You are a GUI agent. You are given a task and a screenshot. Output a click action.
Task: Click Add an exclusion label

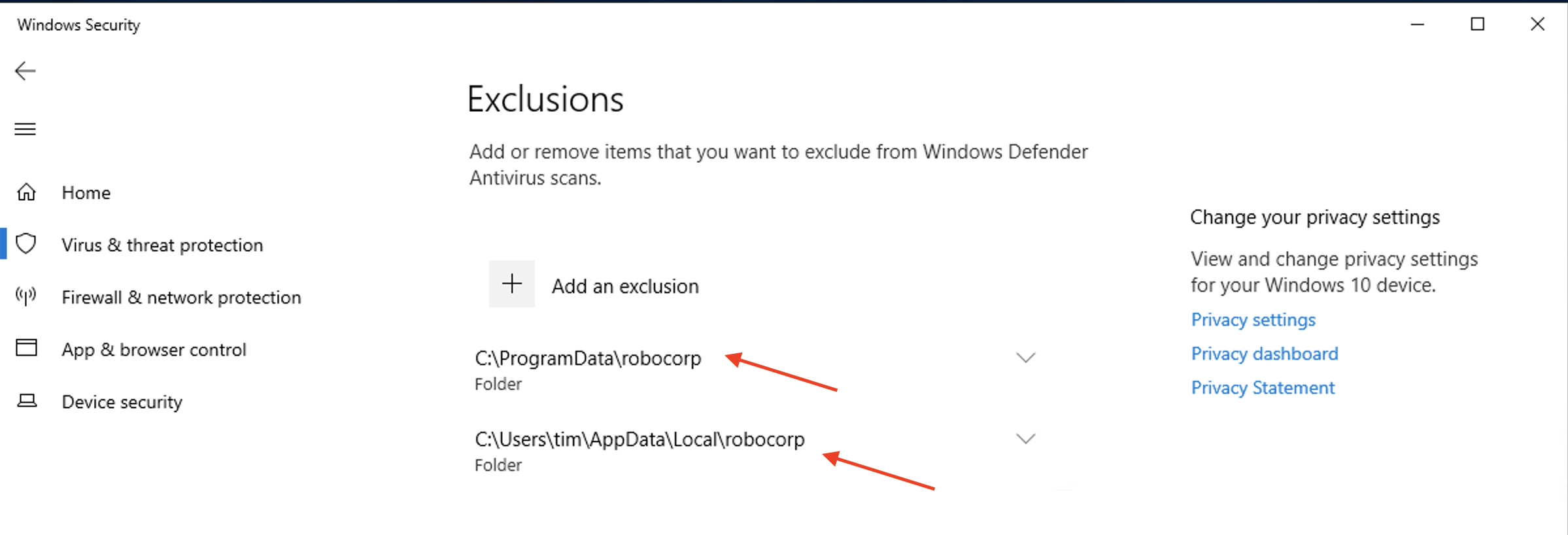(625, 286)
